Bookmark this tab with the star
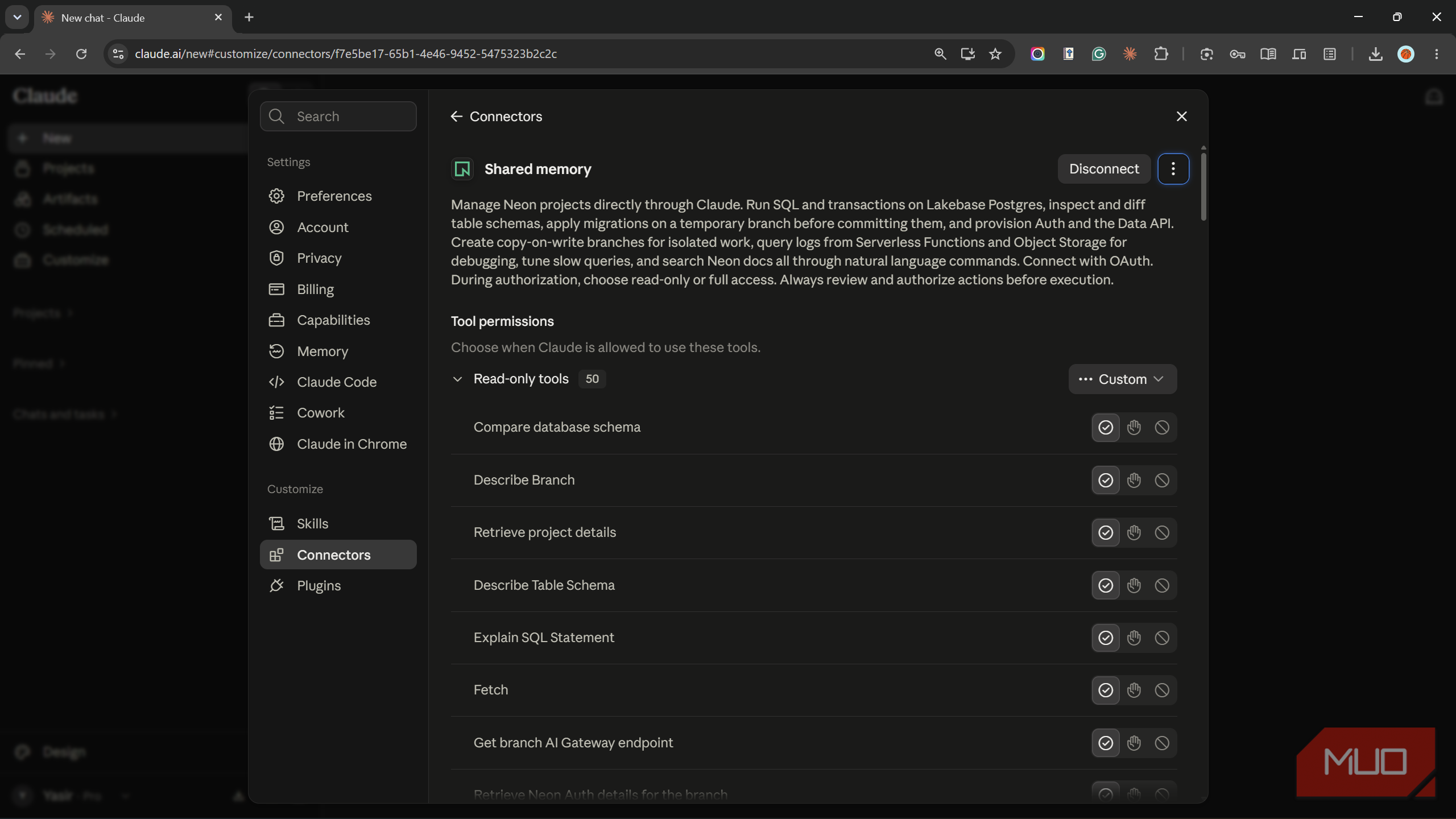The width and height of the screenshot is (1456, 819). tap(995, 54)
